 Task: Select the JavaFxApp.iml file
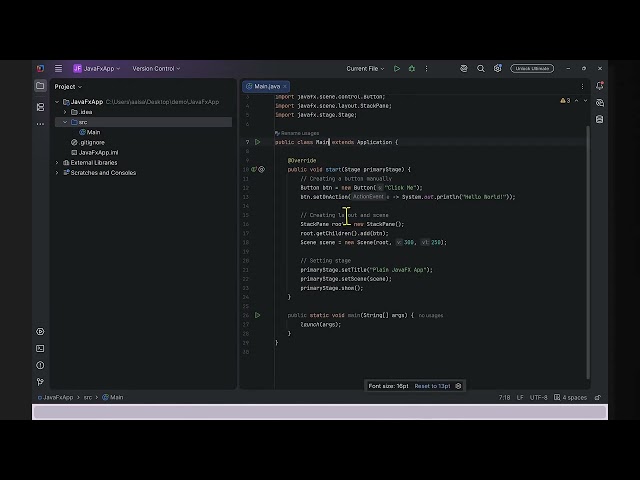tap(95, 152)
